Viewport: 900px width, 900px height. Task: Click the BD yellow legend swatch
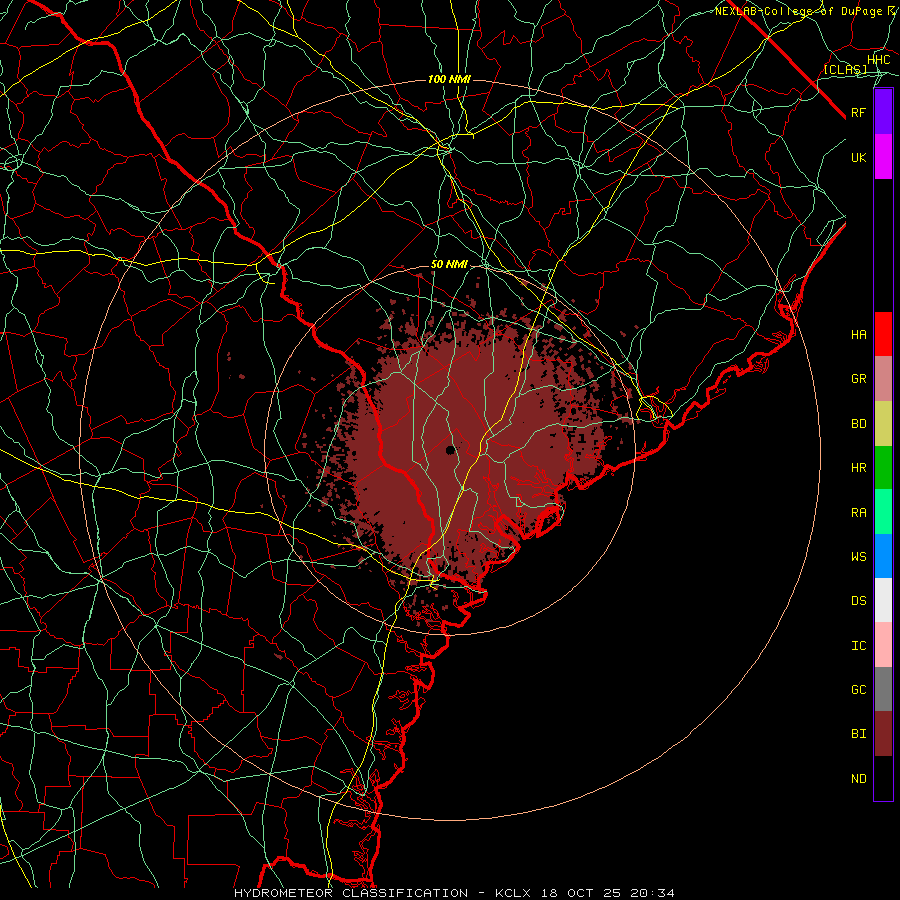(x=883, y=424)
